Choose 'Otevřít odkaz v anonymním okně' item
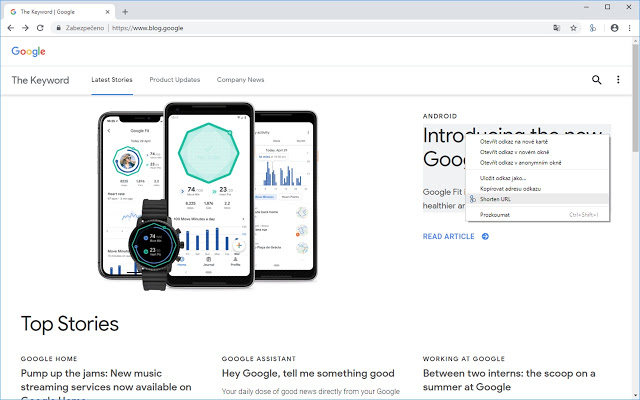640x400 pixels. point(538,162)
